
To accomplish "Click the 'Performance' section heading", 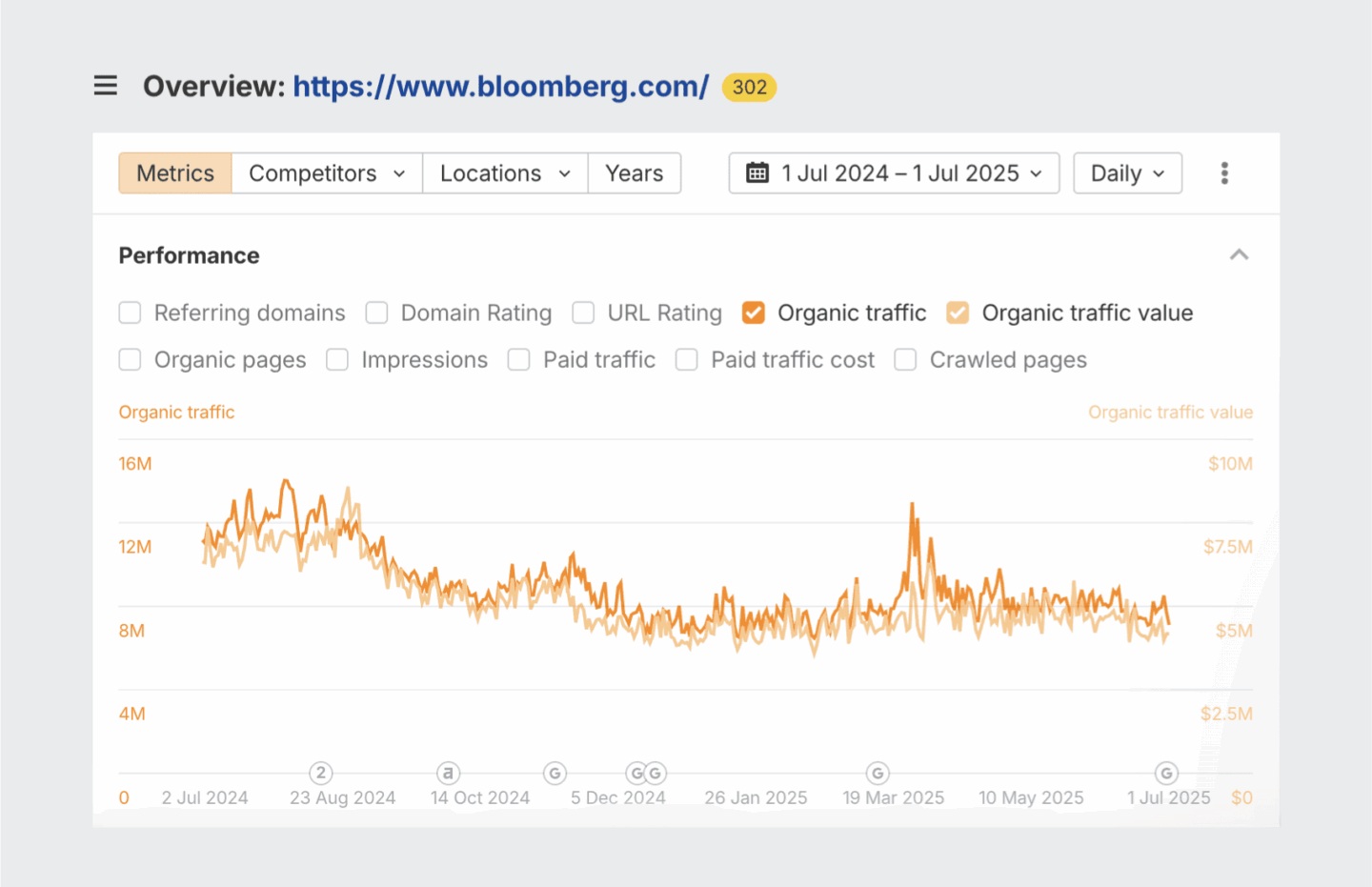I will point(189,255).
